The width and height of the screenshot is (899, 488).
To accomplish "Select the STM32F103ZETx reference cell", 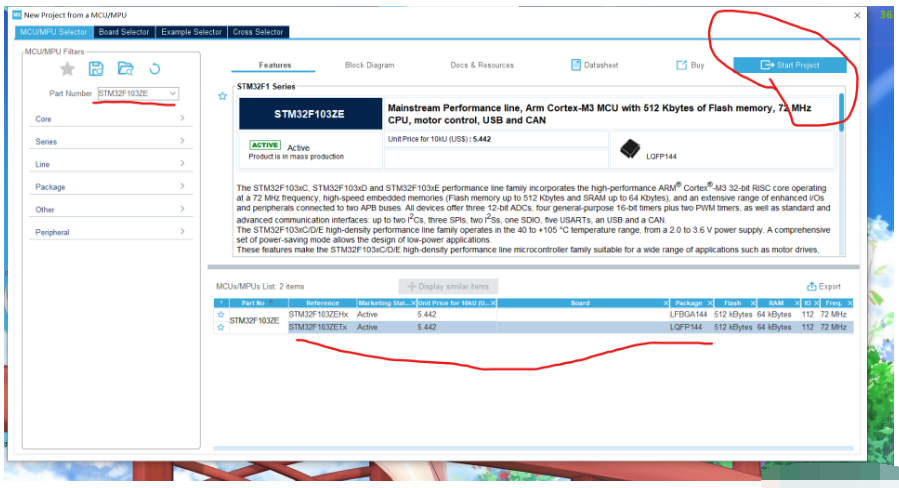I will point(322,327).
